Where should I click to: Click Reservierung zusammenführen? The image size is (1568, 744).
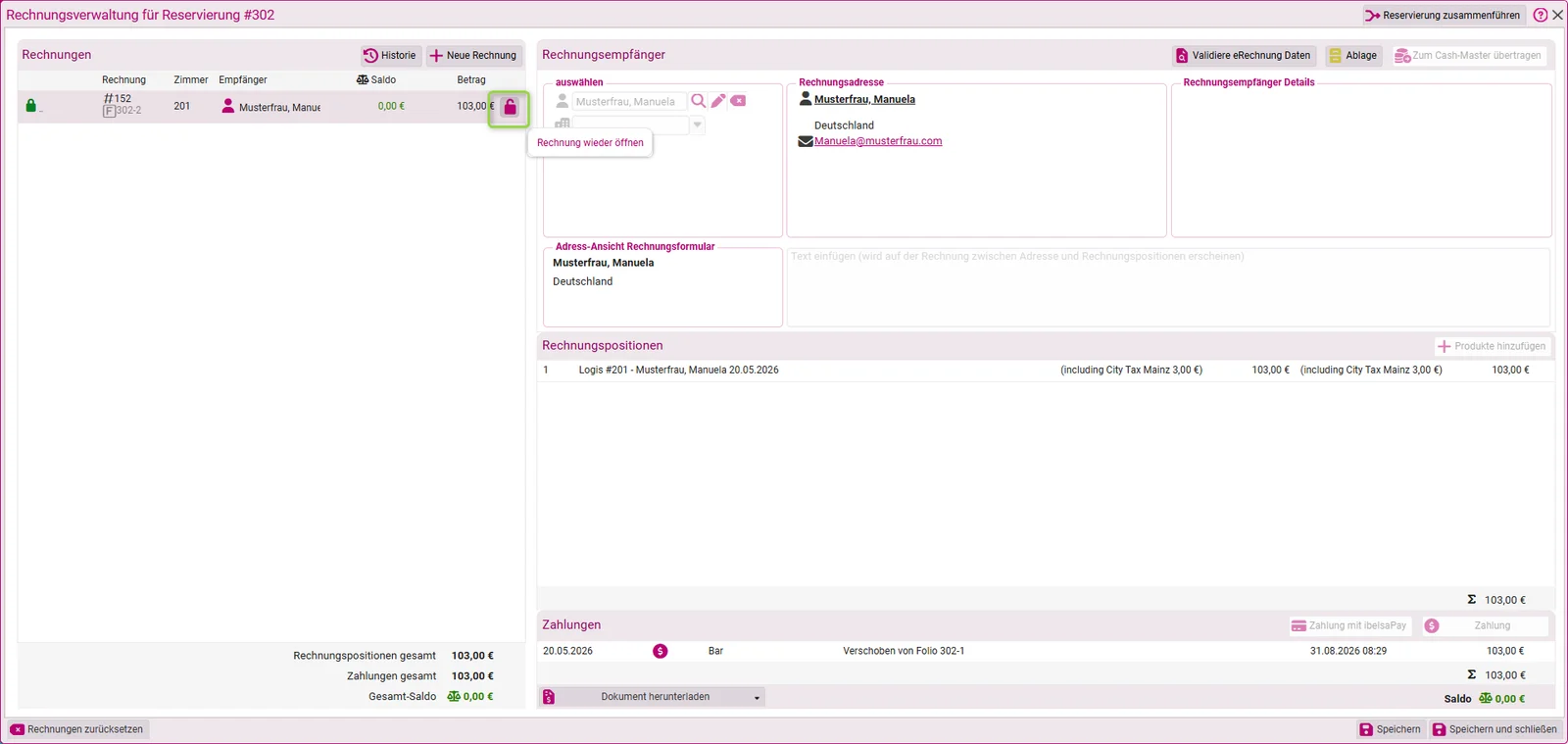click(x=1444, y=15)
